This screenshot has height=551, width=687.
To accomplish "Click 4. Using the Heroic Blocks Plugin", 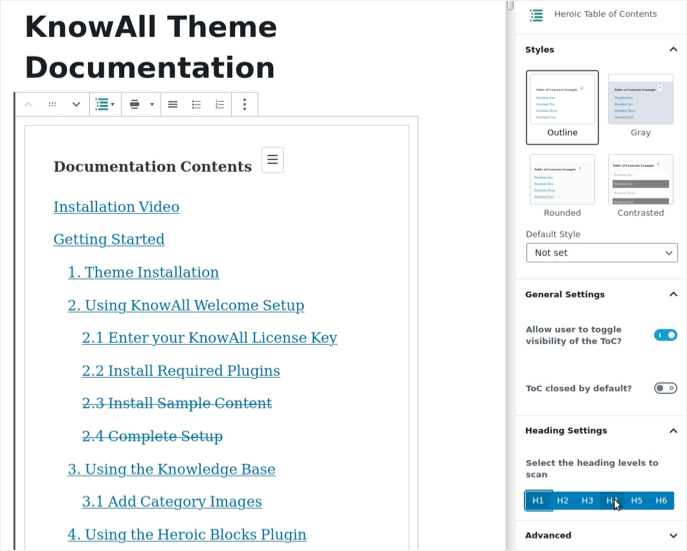I will (187, 534).
